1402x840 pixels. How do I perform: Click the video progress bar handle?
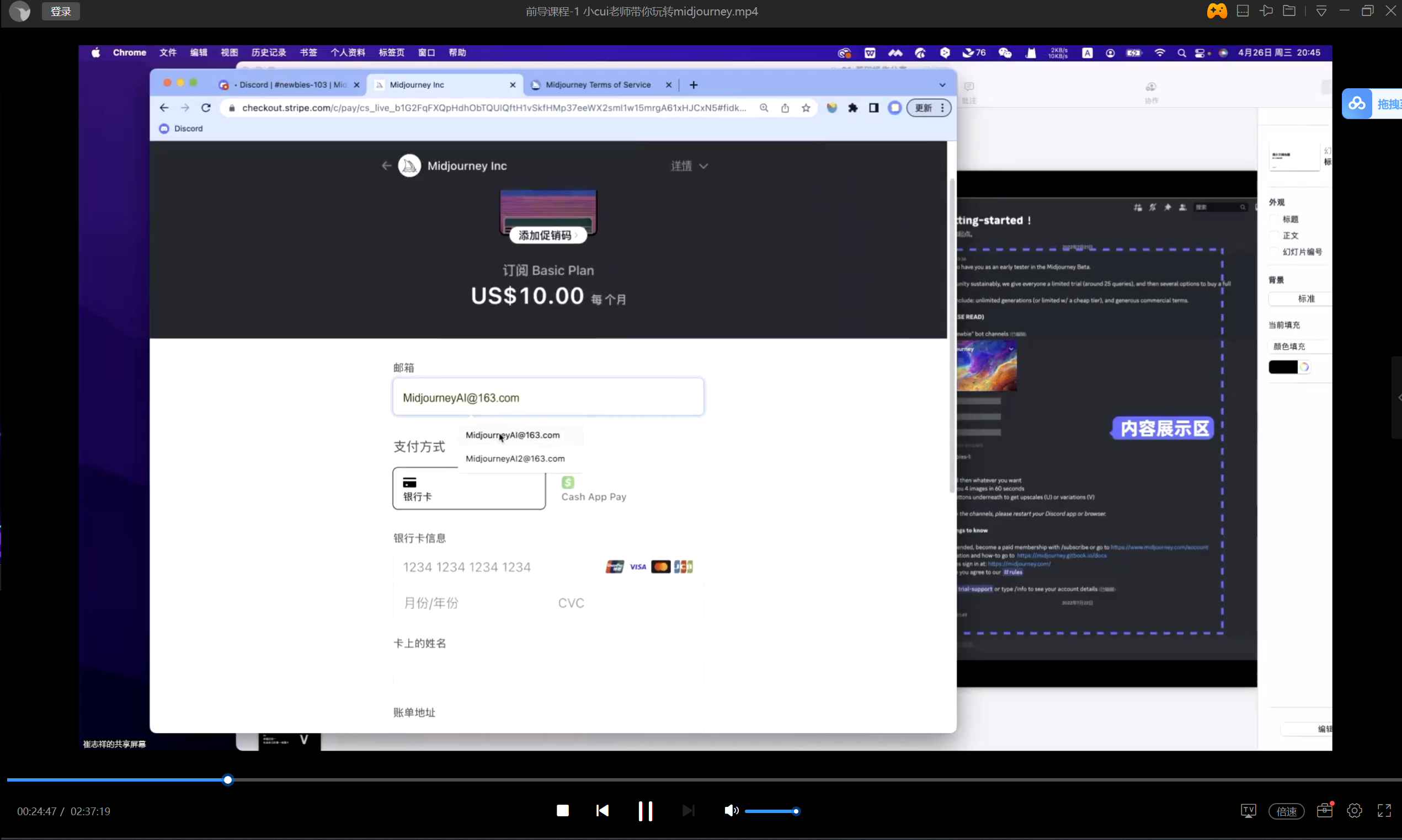coord(228,780)
